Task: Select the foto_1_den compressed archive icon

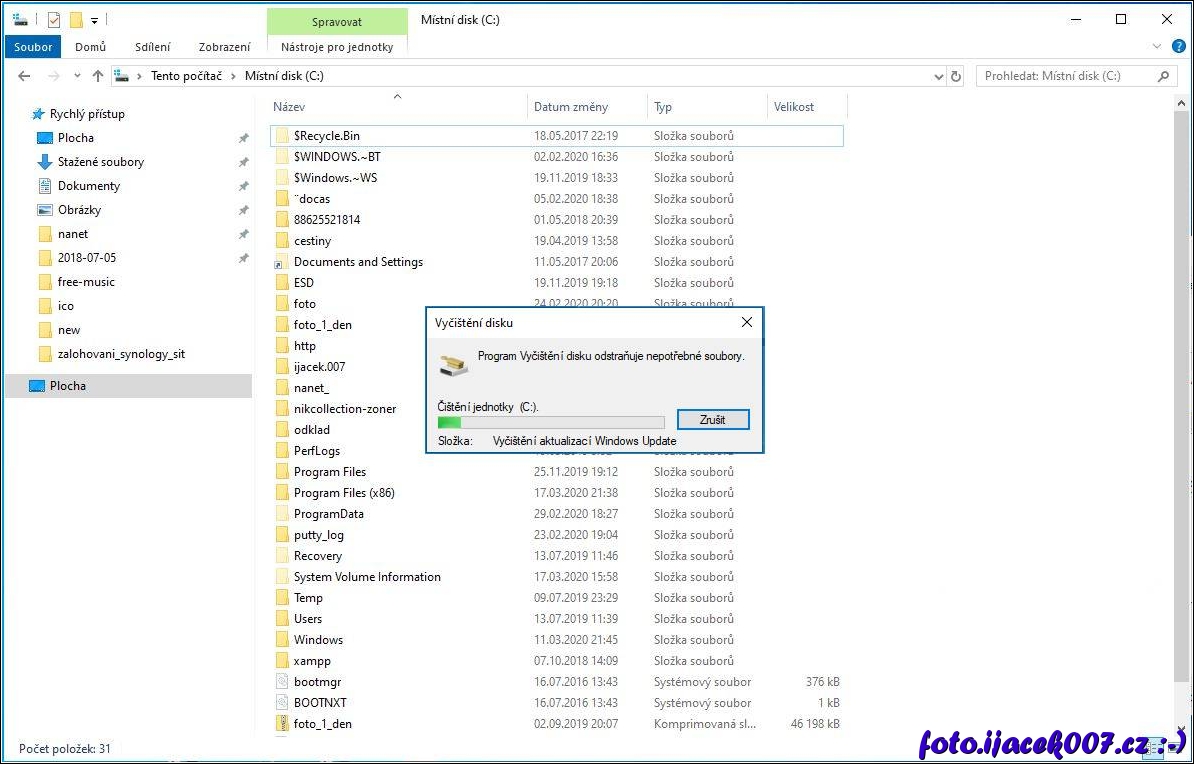Action: pos(283,724)
